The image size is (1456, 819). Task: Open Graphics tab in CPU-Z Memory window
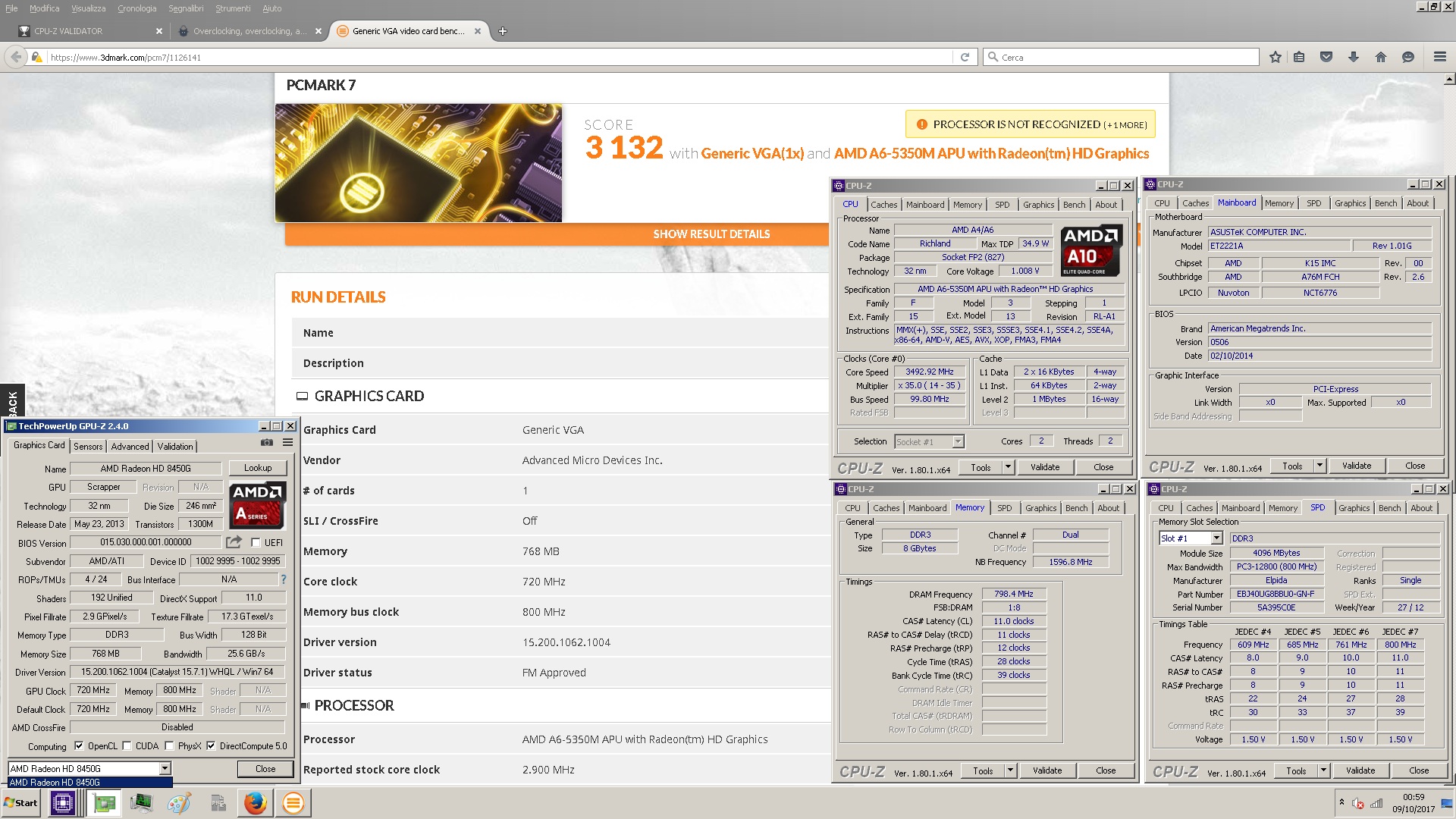[1040, 508]
